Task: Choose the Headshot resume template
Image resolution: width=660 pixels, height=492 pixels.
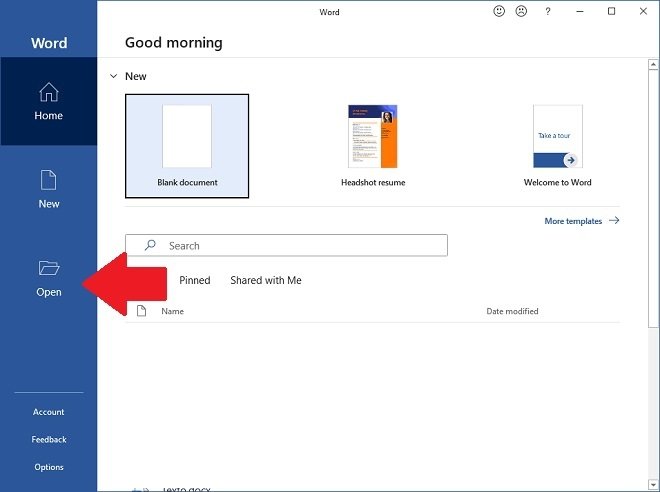Action: 373,146
